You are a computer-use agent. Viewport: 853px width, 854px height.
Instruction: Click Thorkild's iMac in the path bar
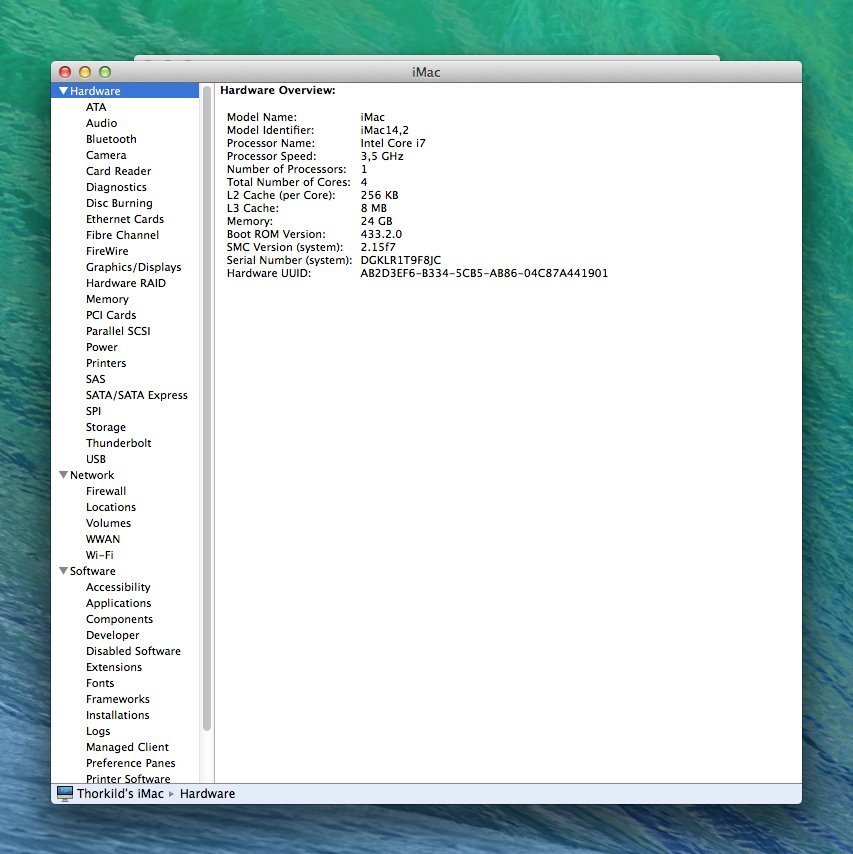(x=120, y=794)
